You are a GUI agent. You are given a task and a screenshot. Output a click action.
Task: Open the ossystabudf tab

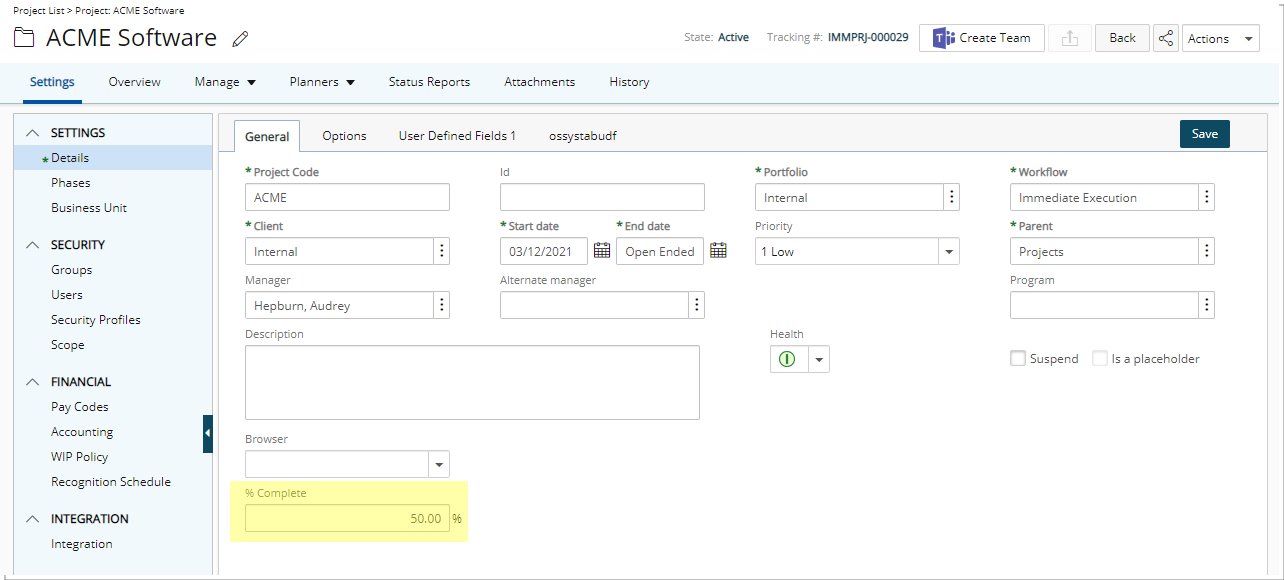click(x=583, y=136)
